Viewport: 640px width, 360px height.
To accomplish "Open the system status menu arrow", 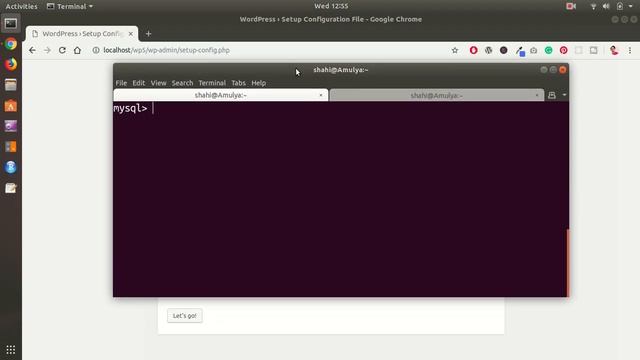I will 631,6.
